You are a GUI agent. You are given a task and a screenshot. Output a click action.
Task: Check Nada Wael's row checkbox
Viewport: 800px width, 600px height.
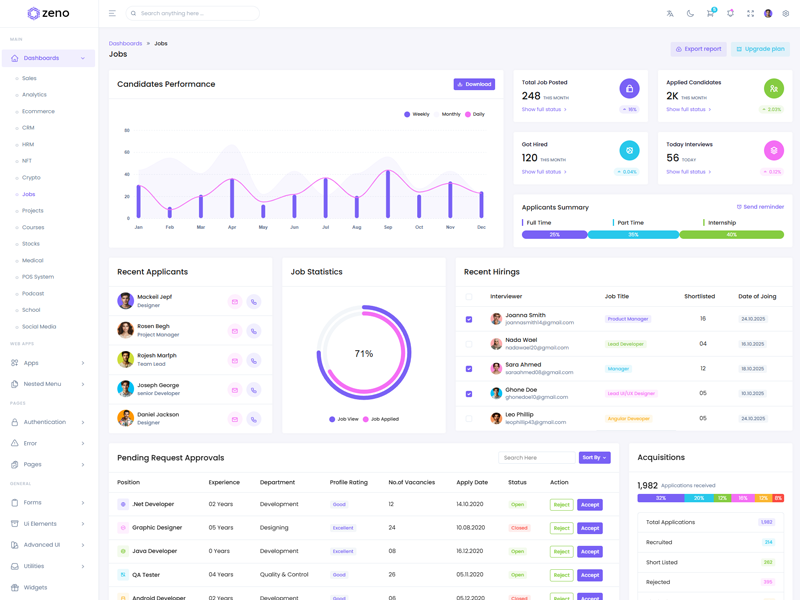pyautogui.click(x=469, y=344)
